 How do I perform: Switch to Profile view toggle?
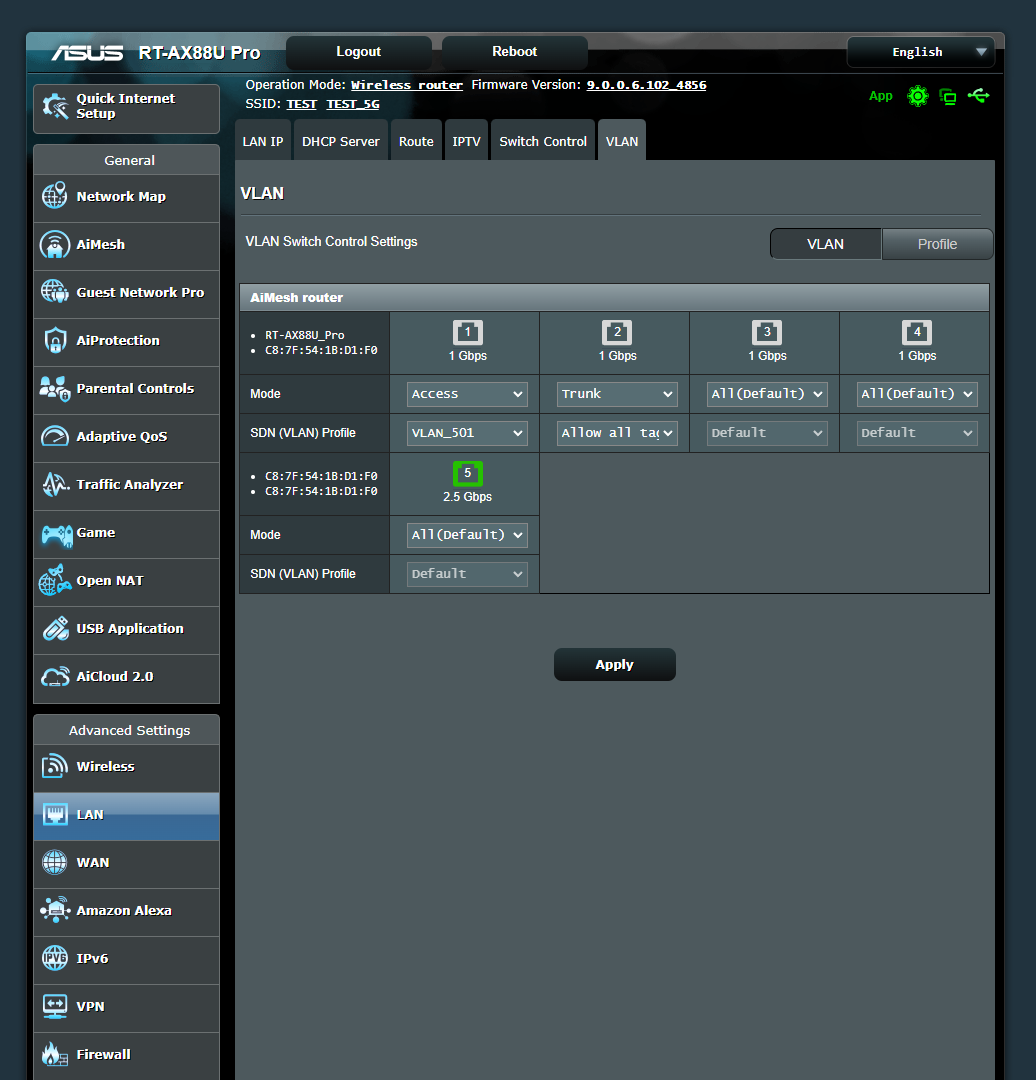(x=937, y=245)
